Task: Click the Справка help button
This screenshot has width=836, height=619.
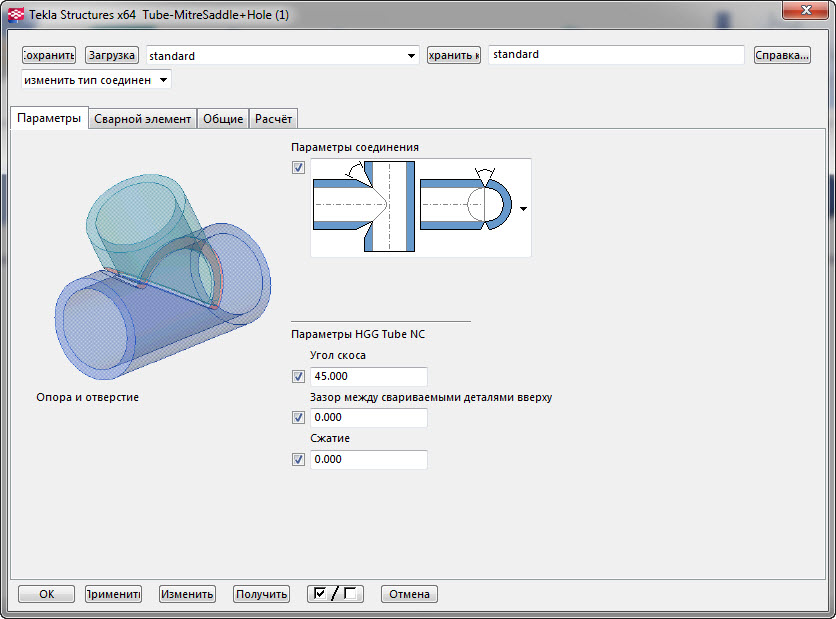Action: tap(781, 56)
